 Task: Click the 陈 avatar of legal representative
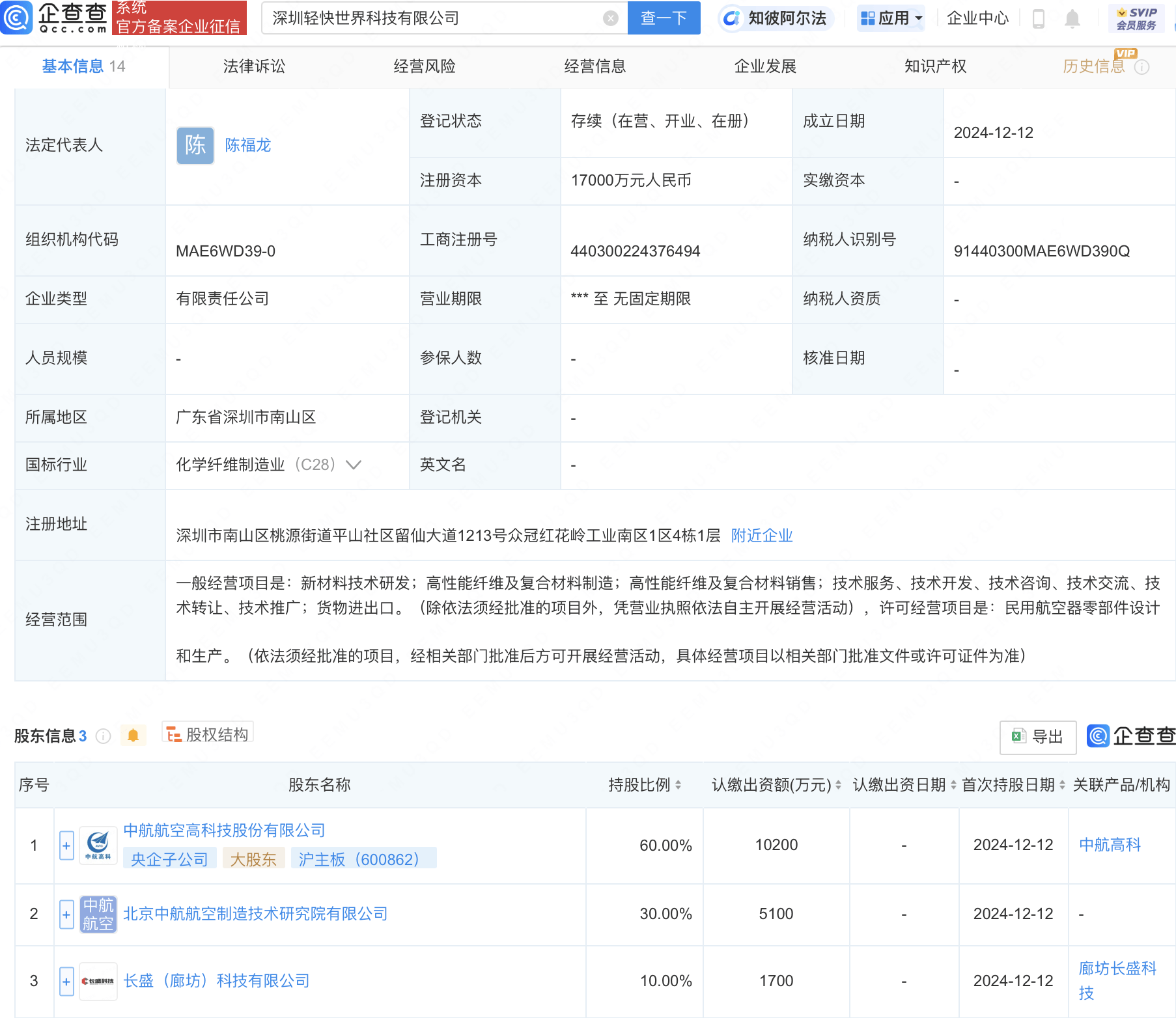click(195, 145)
